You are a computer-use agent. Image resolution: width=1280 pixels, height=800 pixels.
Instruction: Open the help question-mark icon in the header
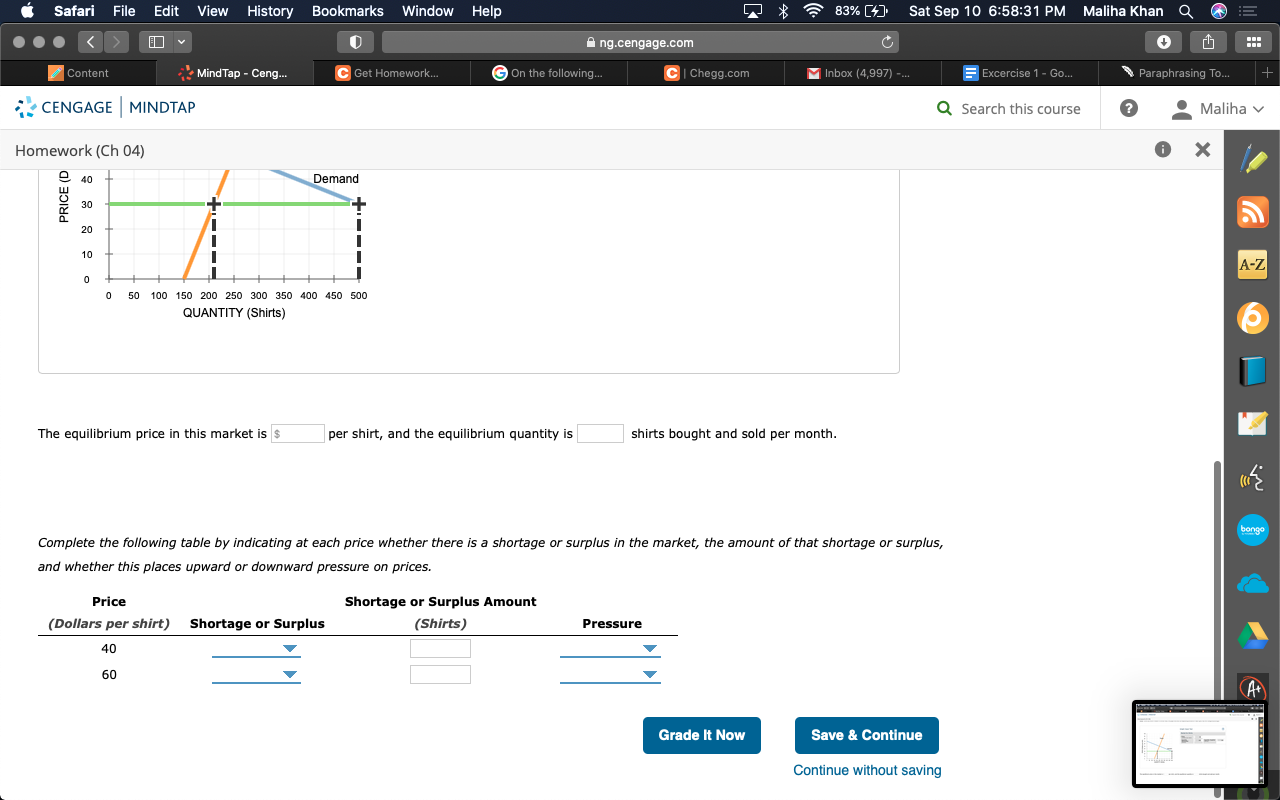point(1129,108)
